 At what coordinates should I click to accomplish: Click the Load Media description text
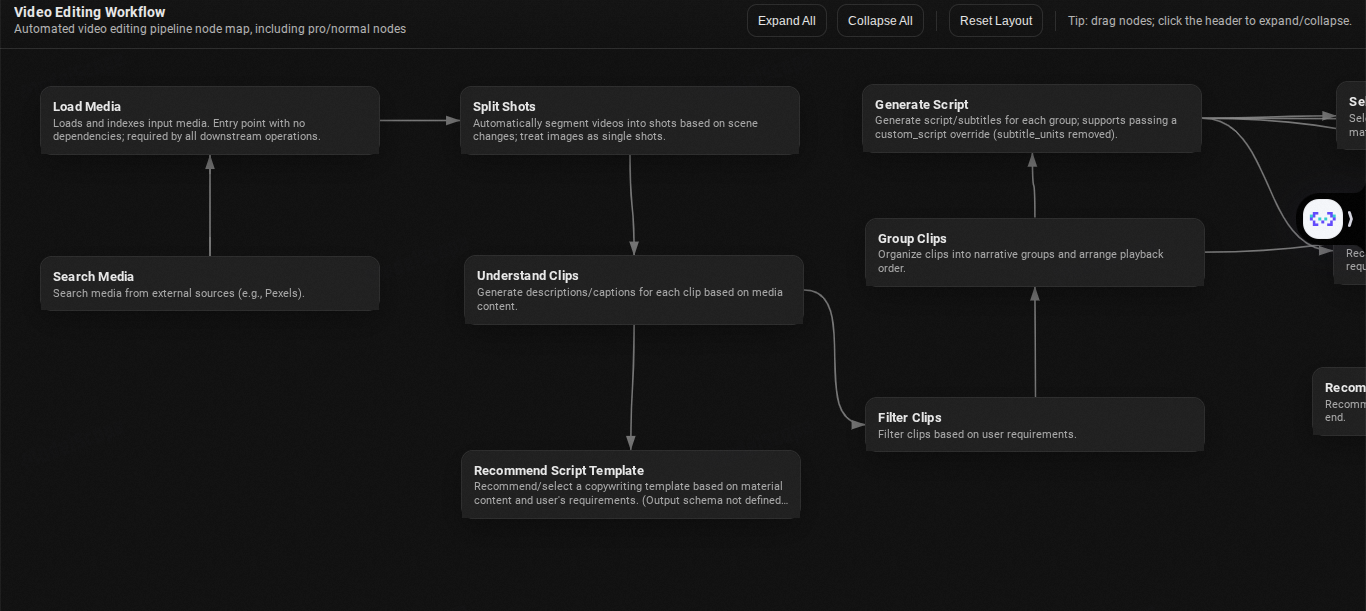187,130
